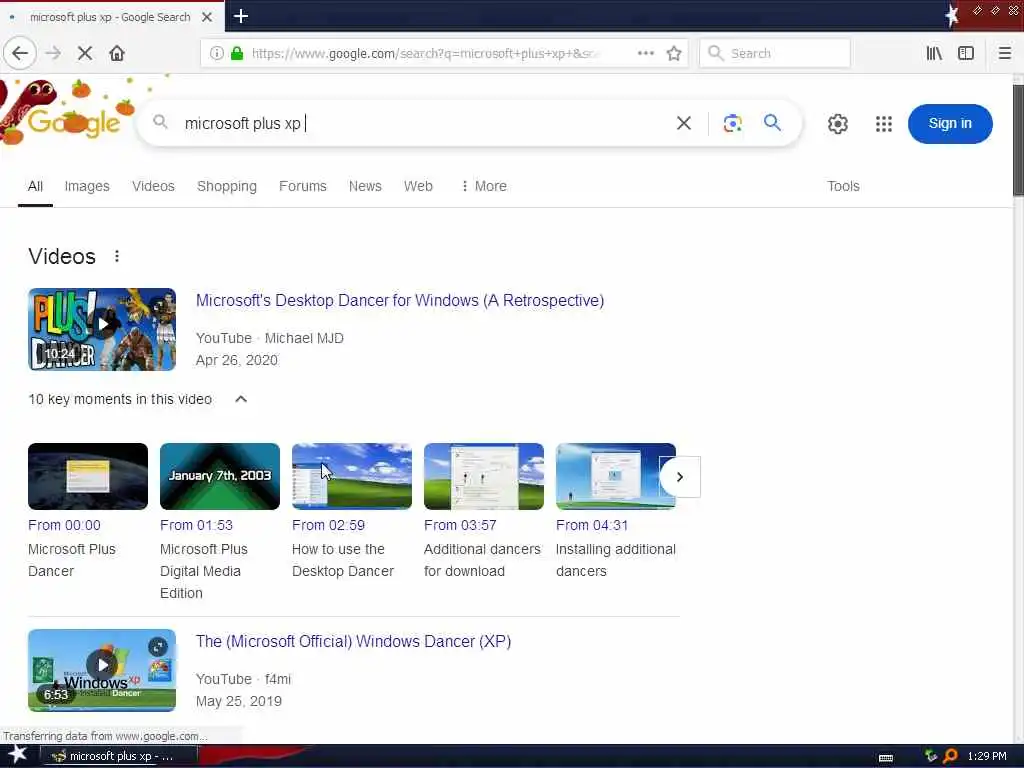Switch to the Videos tab
The height and width of the screenshot is (768, 1024).
[153, 186]
